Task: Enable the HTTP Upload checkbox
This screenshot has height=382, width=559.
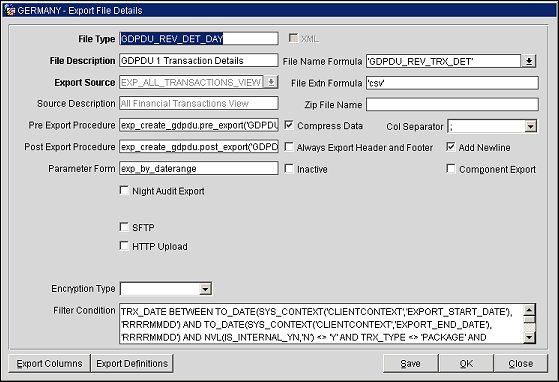Action: pyautogui.click(x=124, y=246)
